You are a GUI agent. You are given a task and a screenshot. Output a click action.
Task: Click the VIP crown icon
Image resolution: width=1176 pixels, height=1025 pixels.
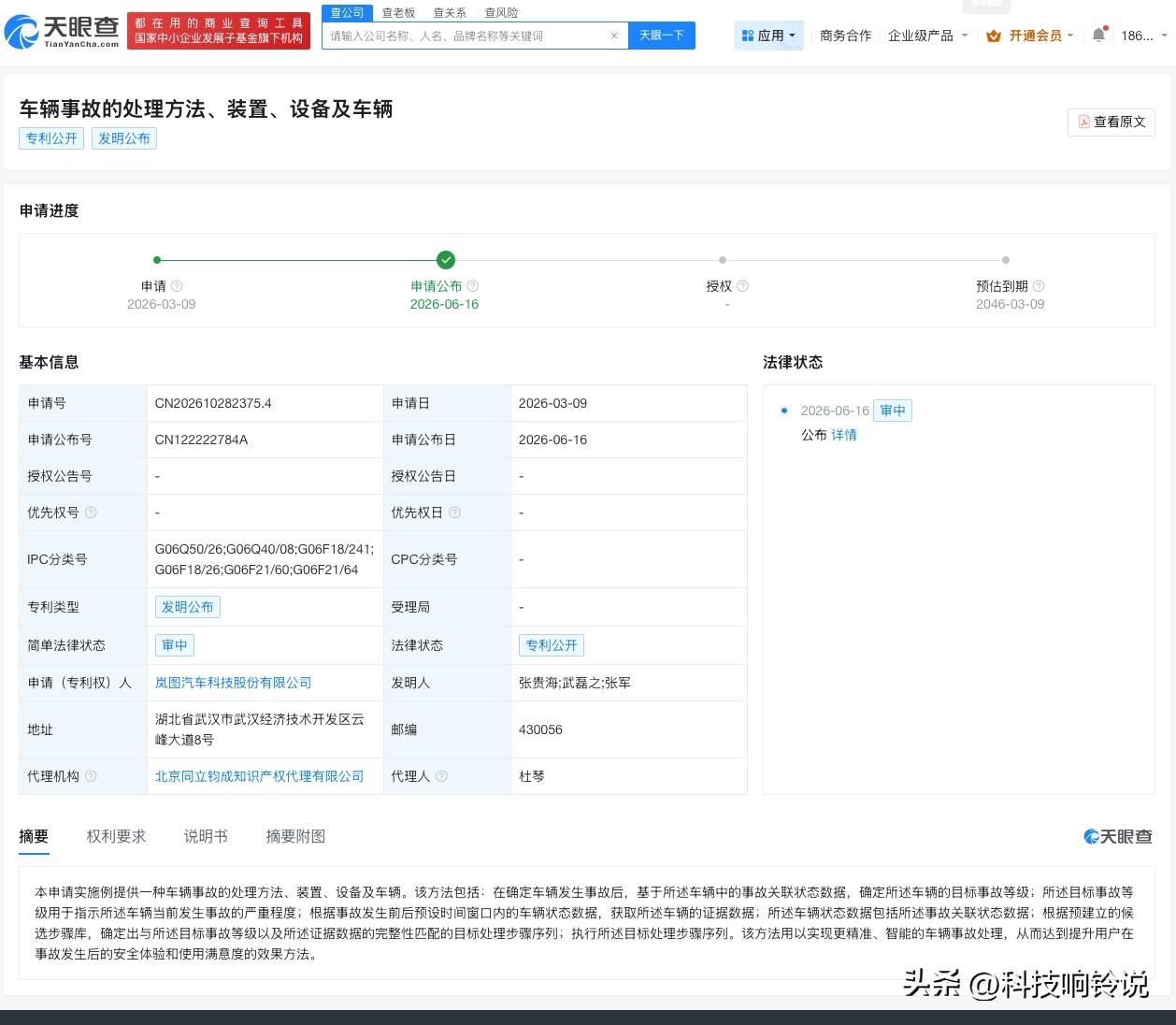pyautogui.click(x=994, y=36)
